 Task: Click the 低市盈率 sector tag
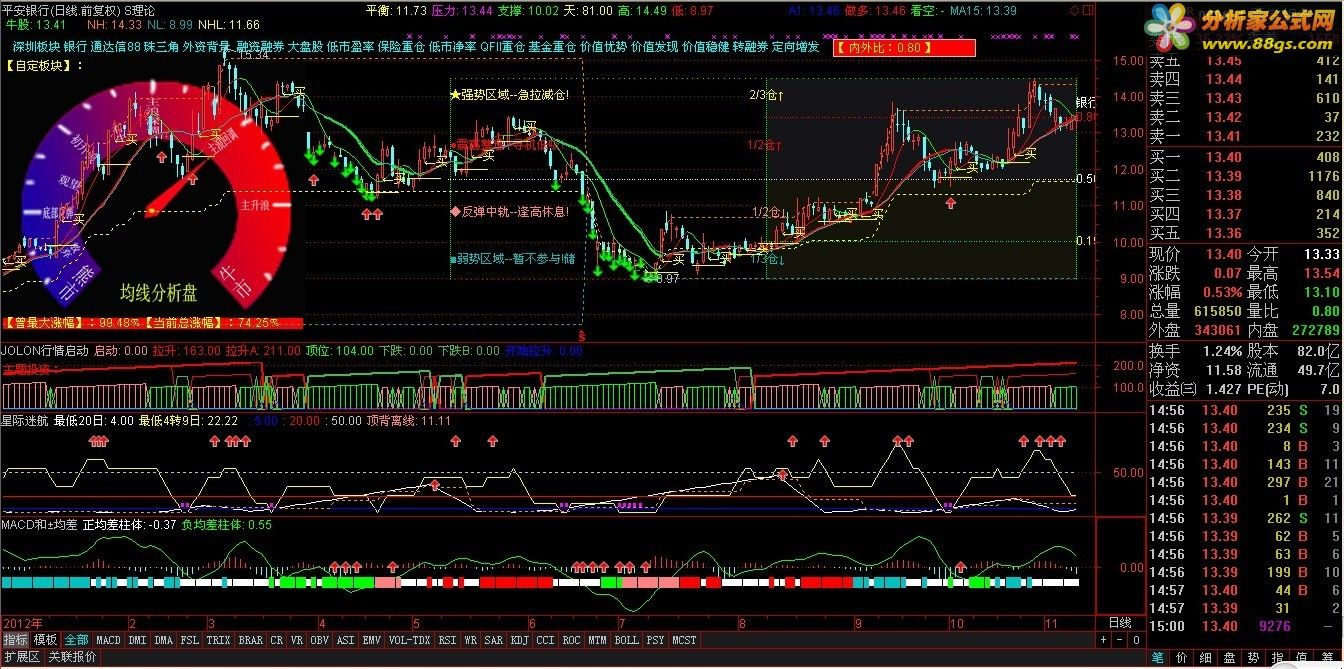click(350, 46)
